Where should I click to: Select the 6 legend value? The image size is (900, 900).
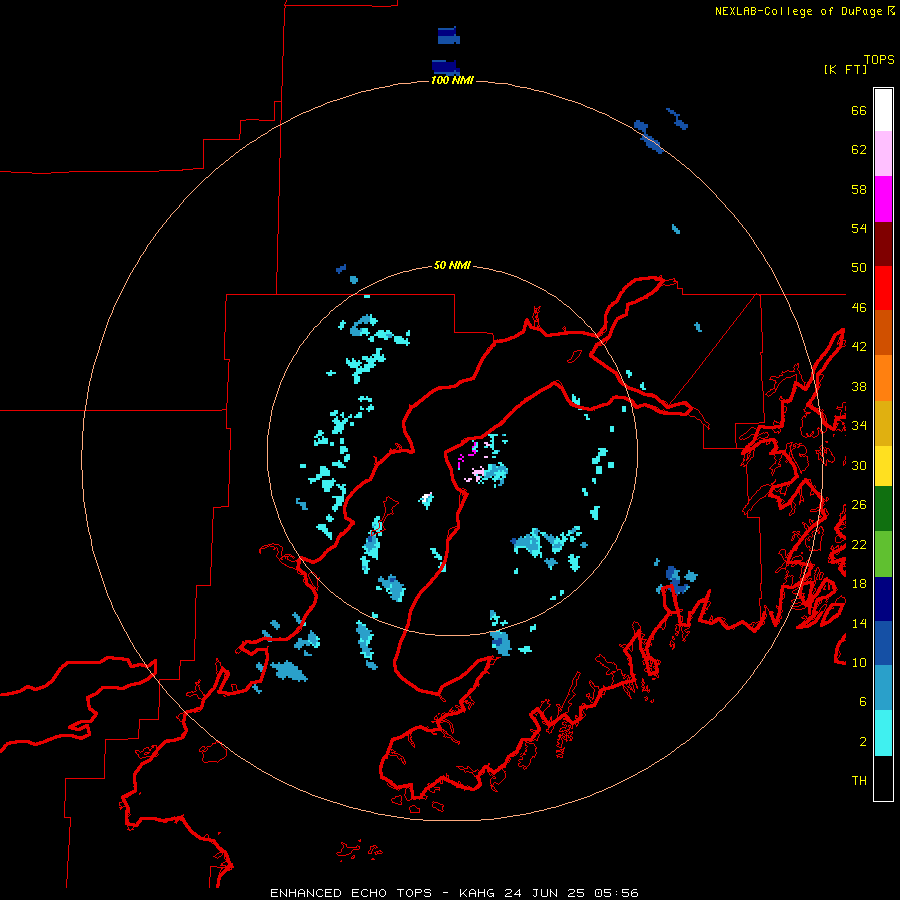click(x=863, y=701)
